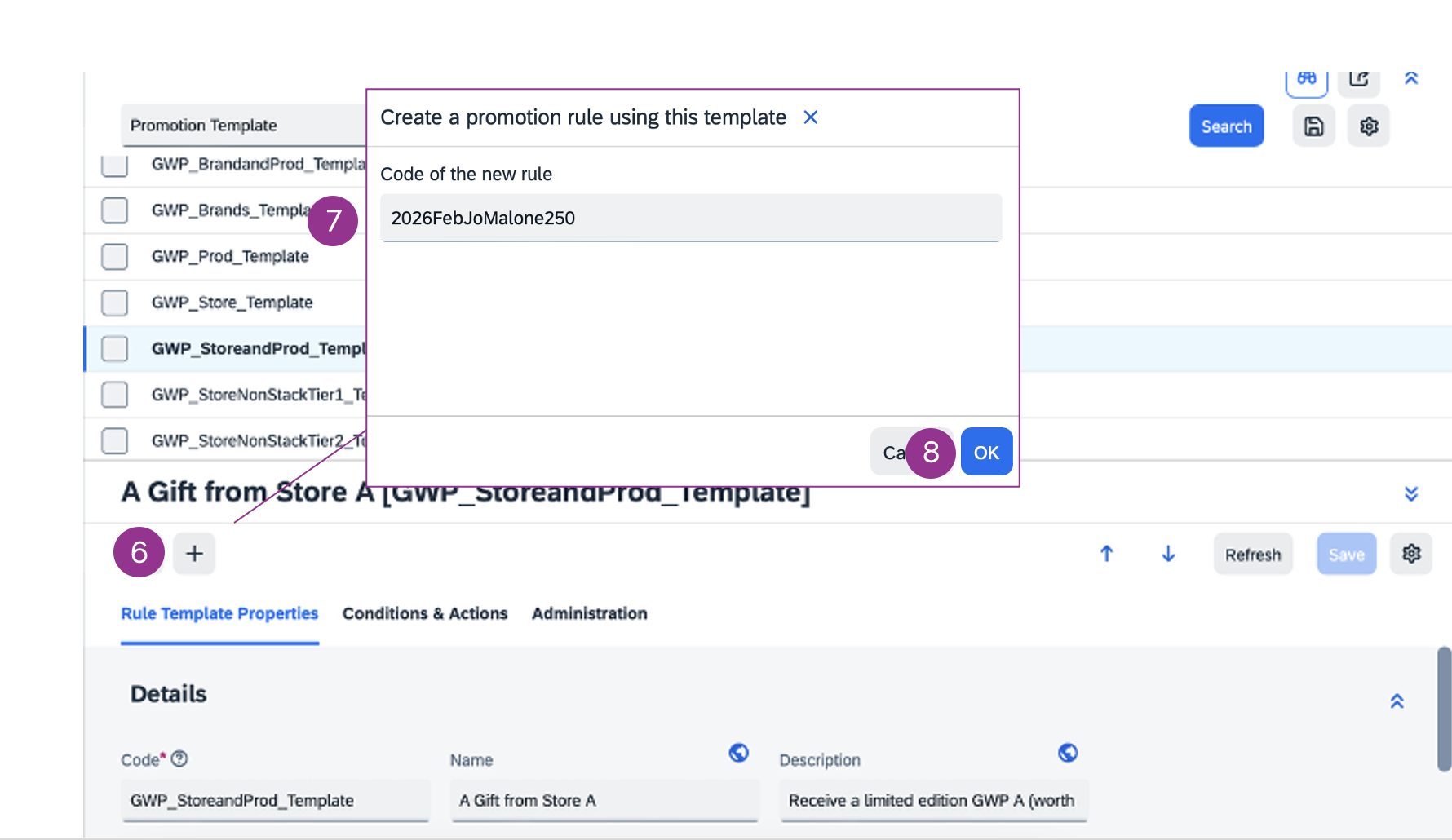Tick the GWP_Prod_Template checkbox

[x=114, y=256]
